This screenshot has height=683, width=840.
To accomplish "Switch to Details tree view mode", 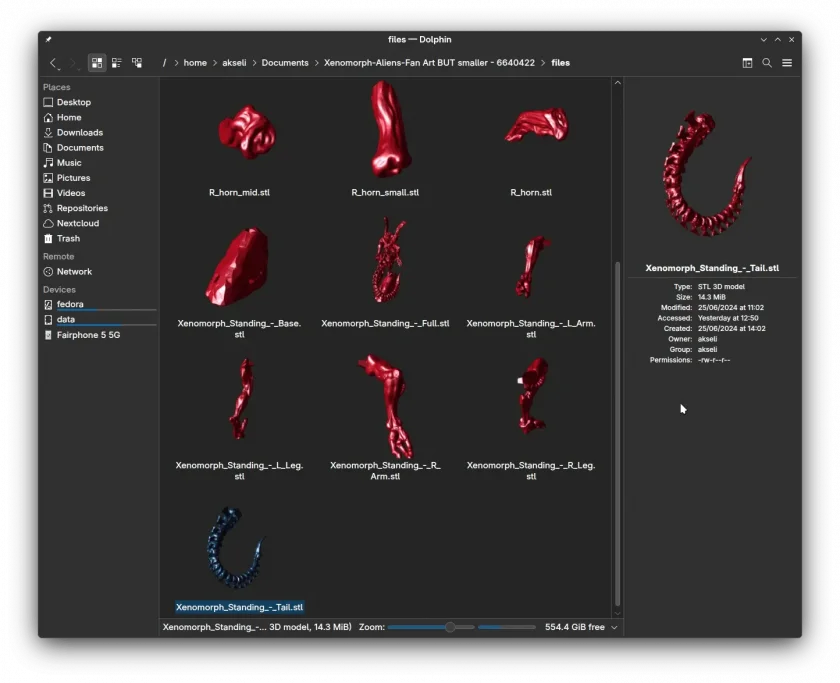I will click(x=137, y=63).
